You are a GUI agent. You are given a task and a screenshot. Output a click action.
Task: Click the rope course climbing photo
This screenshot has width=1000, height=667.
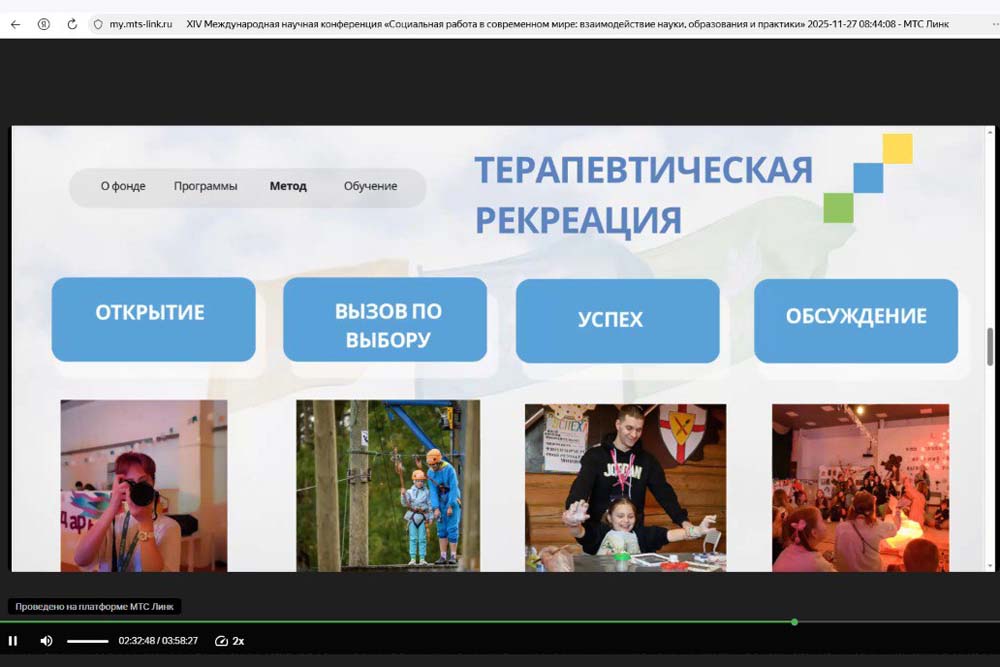388,485
